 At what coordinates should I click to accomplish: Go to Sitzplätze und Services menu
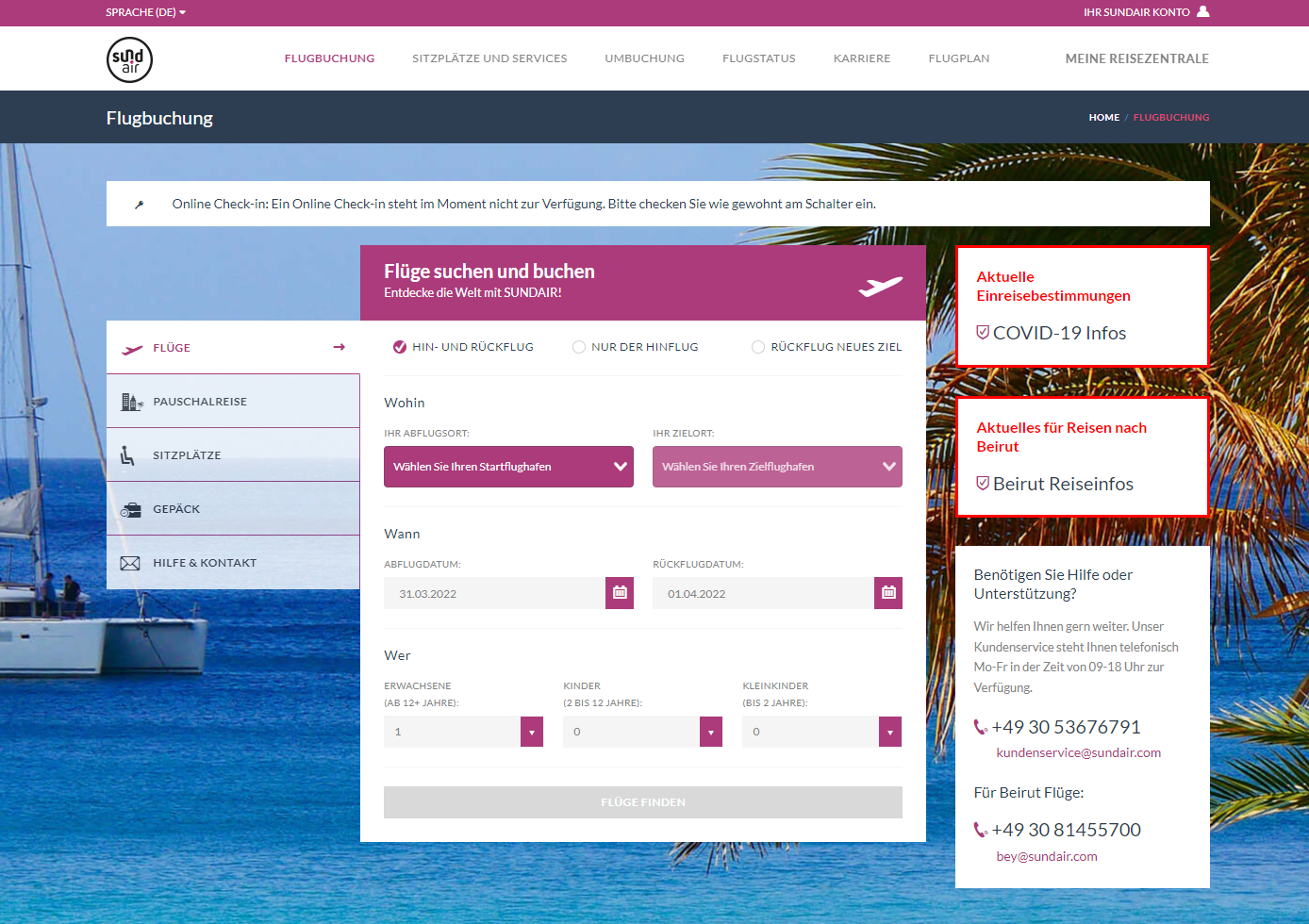click(x=489, y=58)
